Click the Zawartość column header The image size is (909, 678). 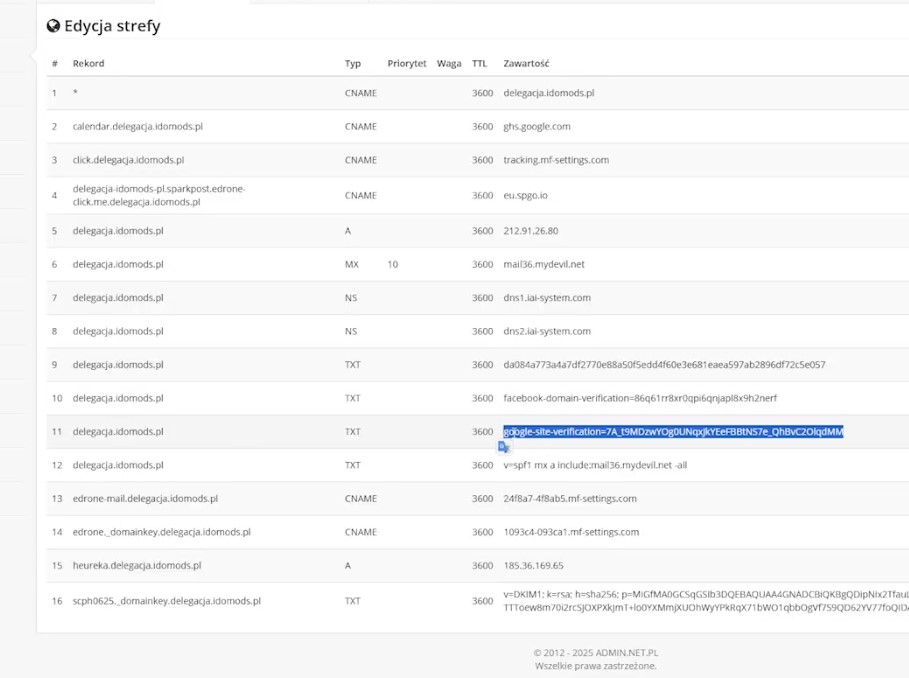click(x=526, y=63)
